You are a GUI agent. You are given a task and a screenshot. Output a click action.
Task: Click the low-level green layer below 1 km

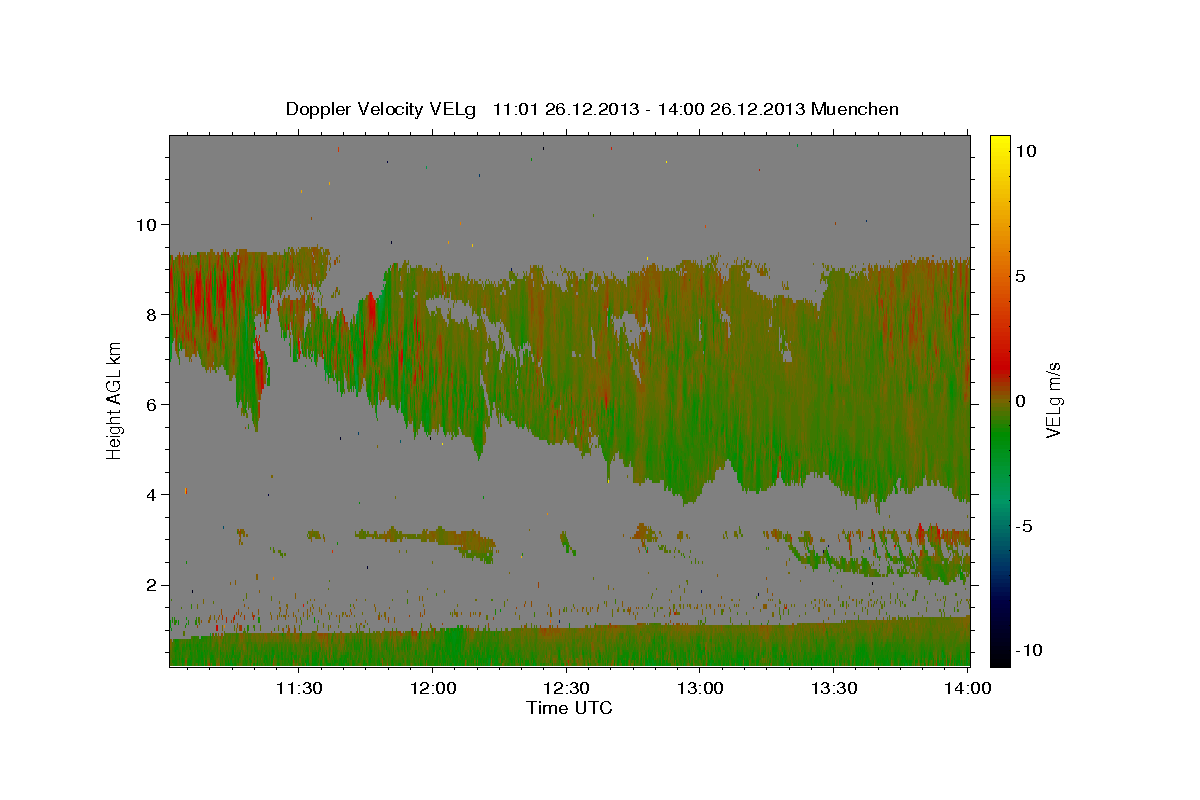point(570,647)
